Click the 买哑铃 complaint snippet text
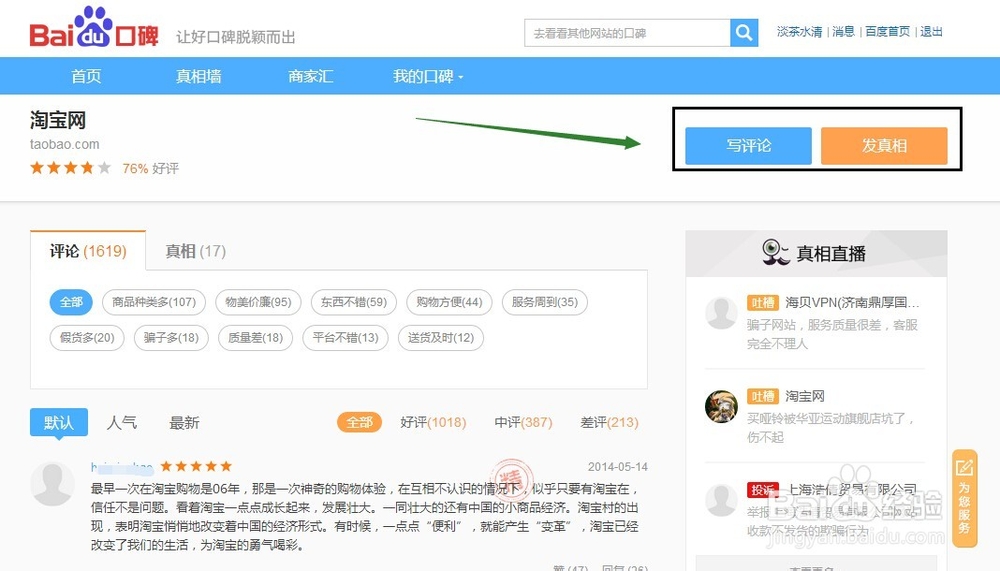The width and height of the screenshot is (1000, 571). [830, 427]
